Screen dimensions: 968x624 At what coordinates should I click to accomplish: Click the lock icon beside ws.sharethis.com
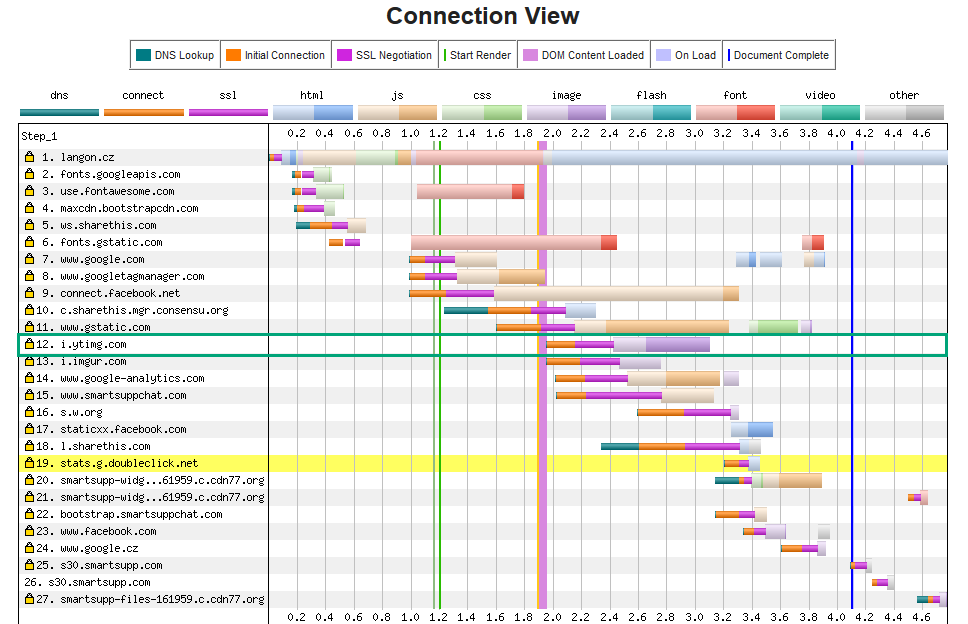pos(29,225)
